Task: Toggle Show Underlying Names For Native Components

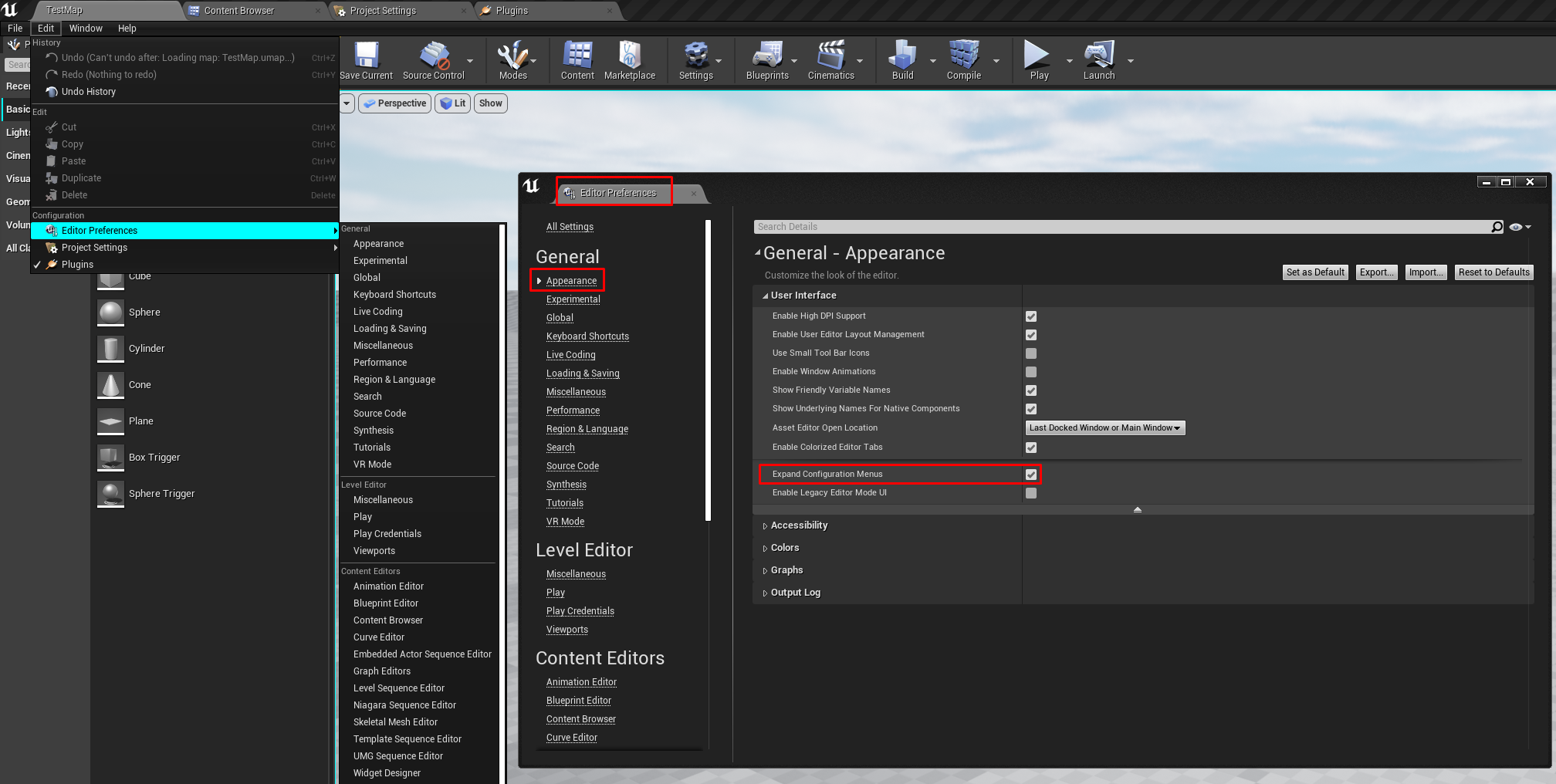Action: [x=1031, y=409]
